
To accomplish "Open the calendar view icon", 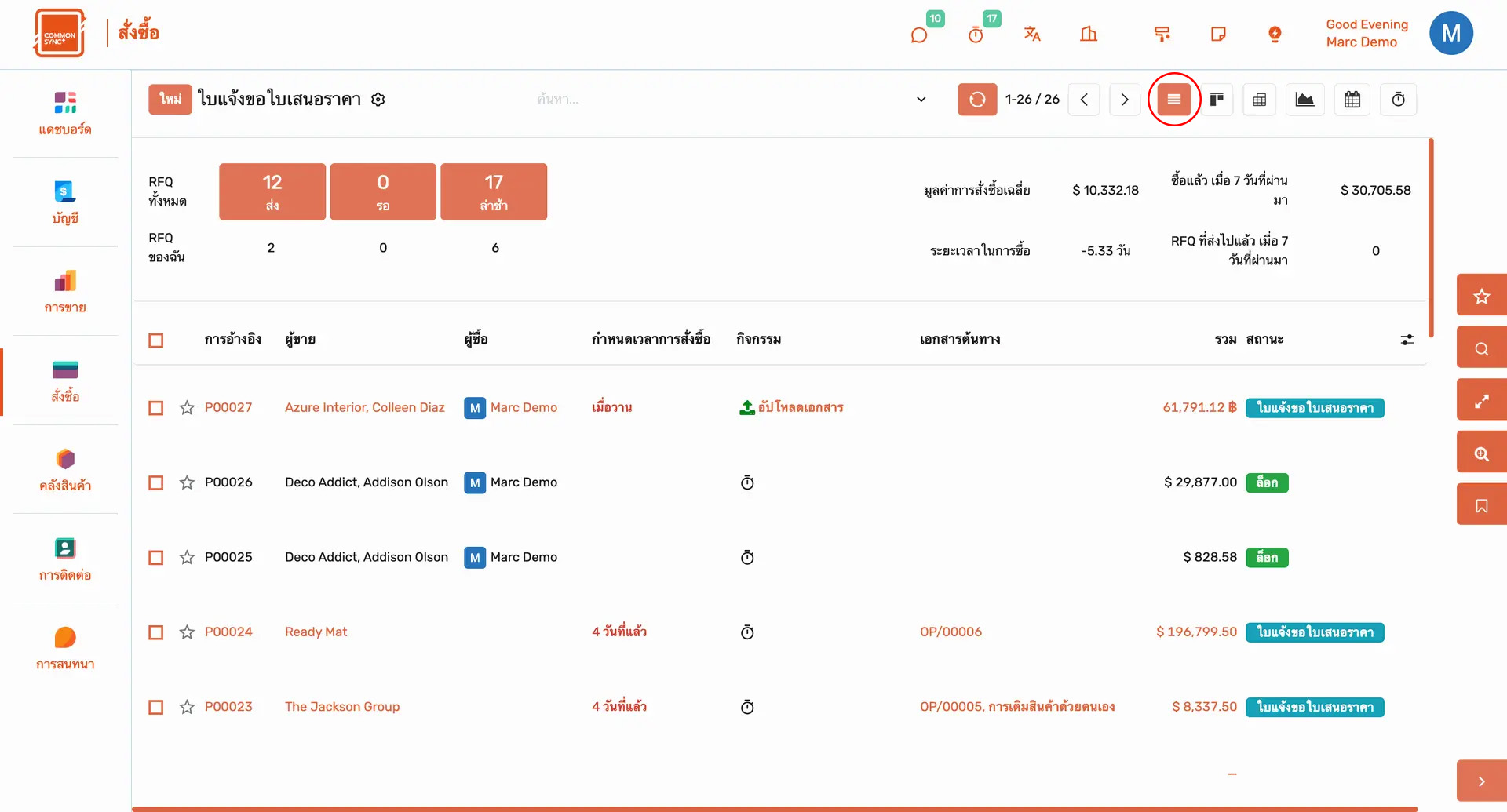I will tap(1352, 100).
